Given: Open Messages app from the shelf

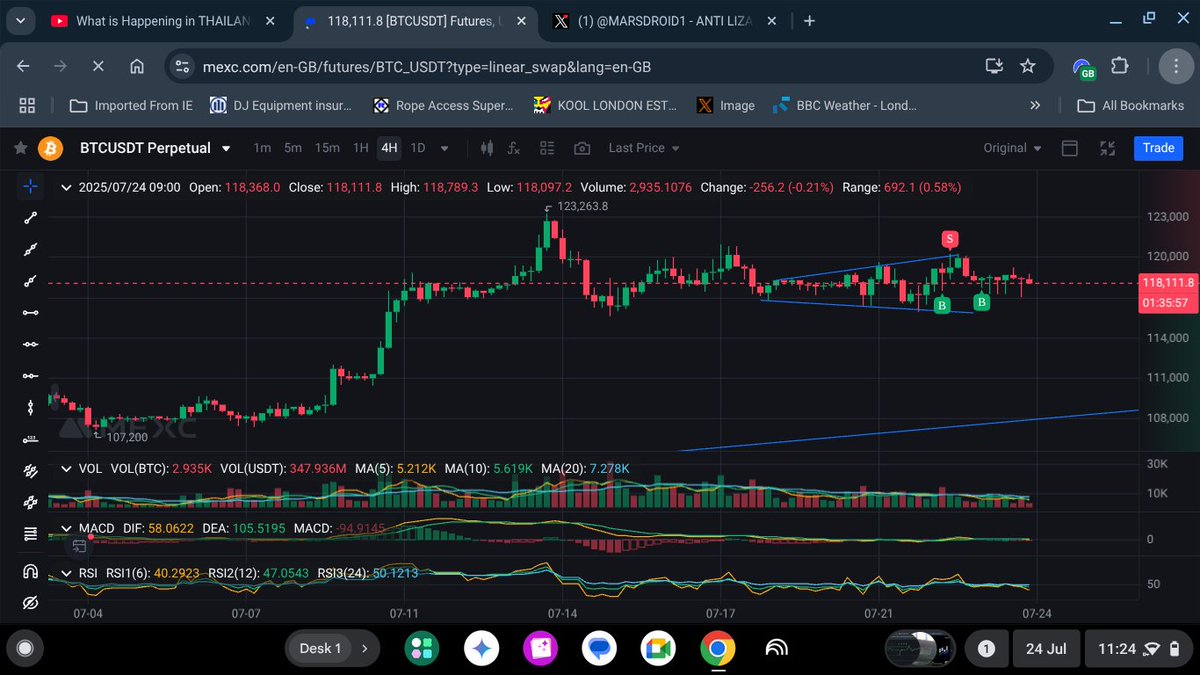Looking at the screenshot, I should (x=599, y=648).
